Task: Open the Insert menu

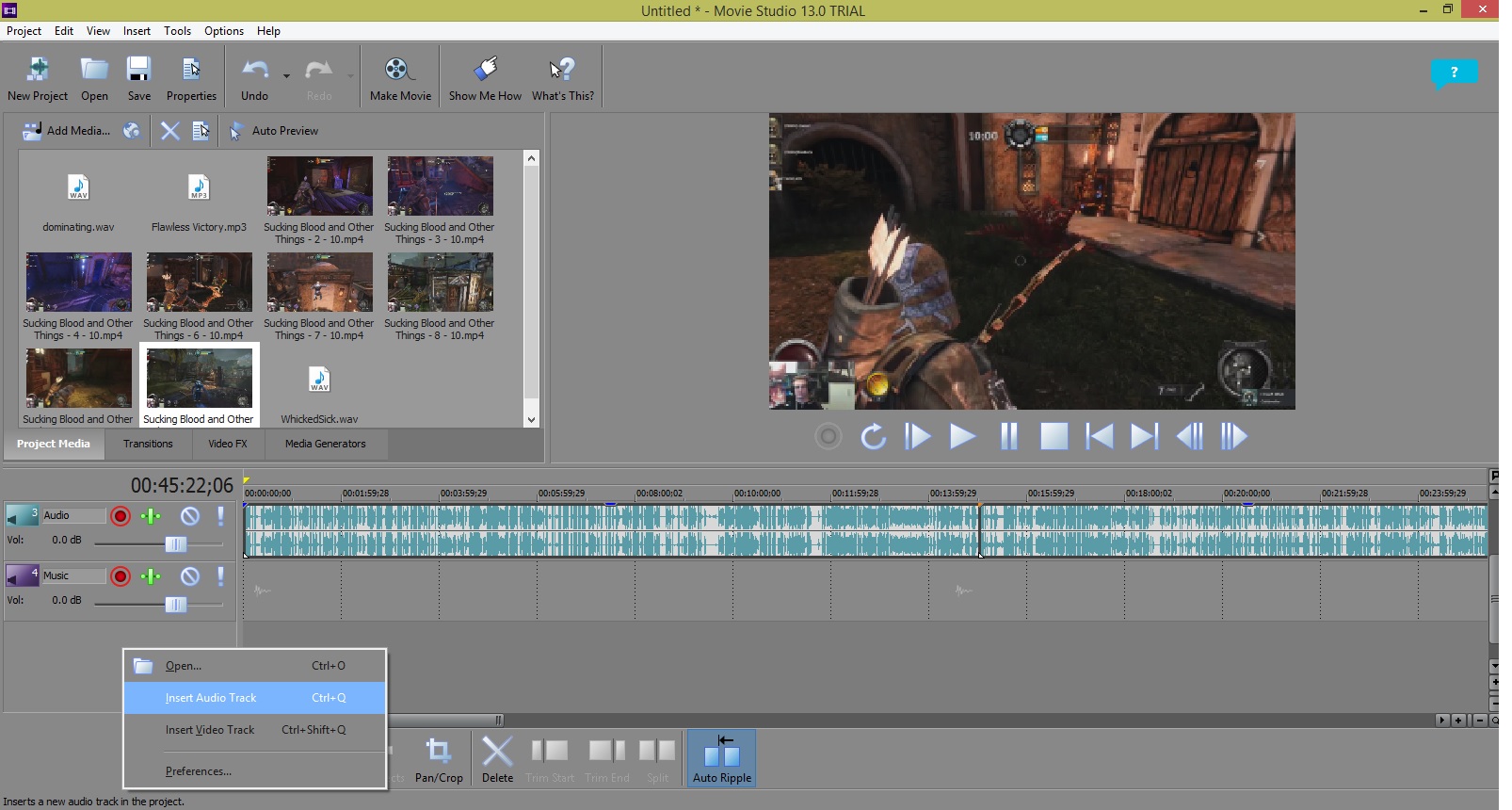Action: (x=137, y=31)
